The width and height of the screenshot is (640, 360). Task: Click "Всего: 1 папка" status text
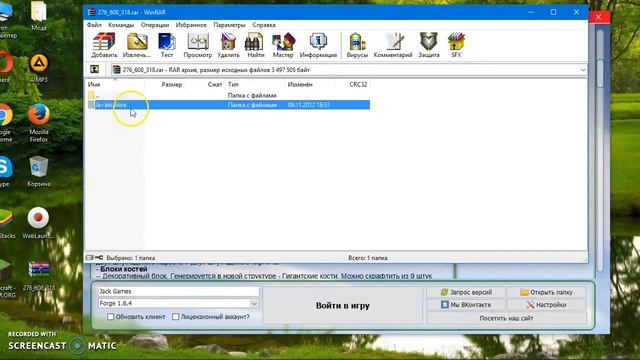pyautogui.click(x=368, y=258)
